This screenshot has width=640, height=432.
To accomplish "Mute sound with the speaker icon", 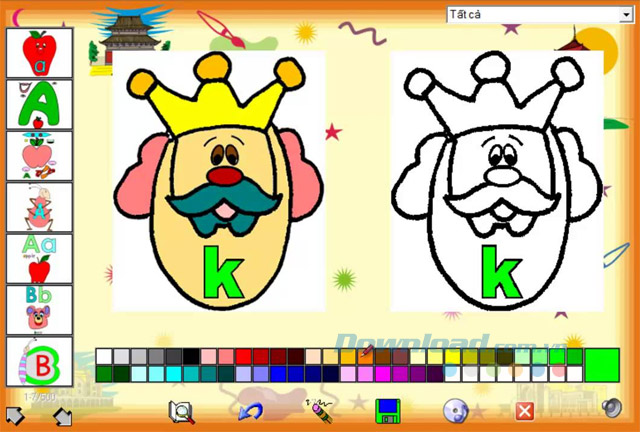I will 612,408.
